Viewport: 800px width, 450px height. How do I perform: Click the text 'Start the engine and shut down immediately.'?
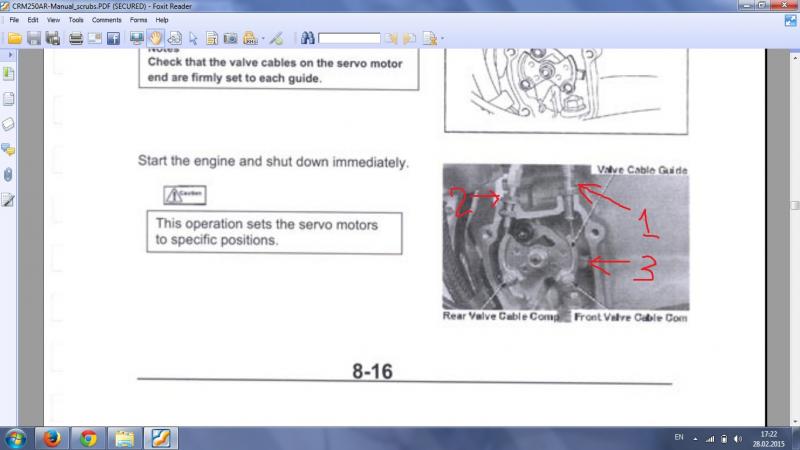273,162
